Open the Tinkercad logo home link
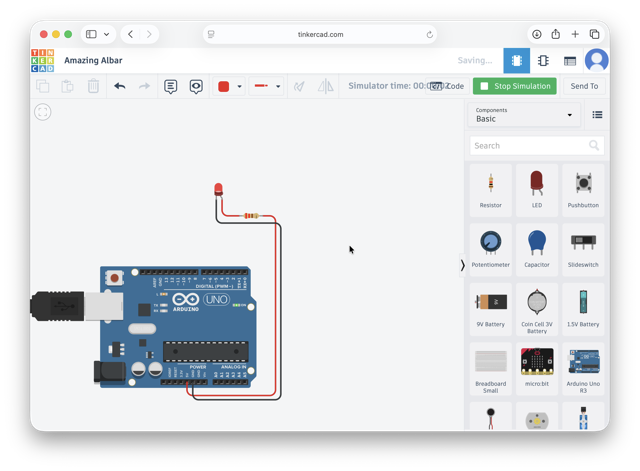 tap(42, 60)
